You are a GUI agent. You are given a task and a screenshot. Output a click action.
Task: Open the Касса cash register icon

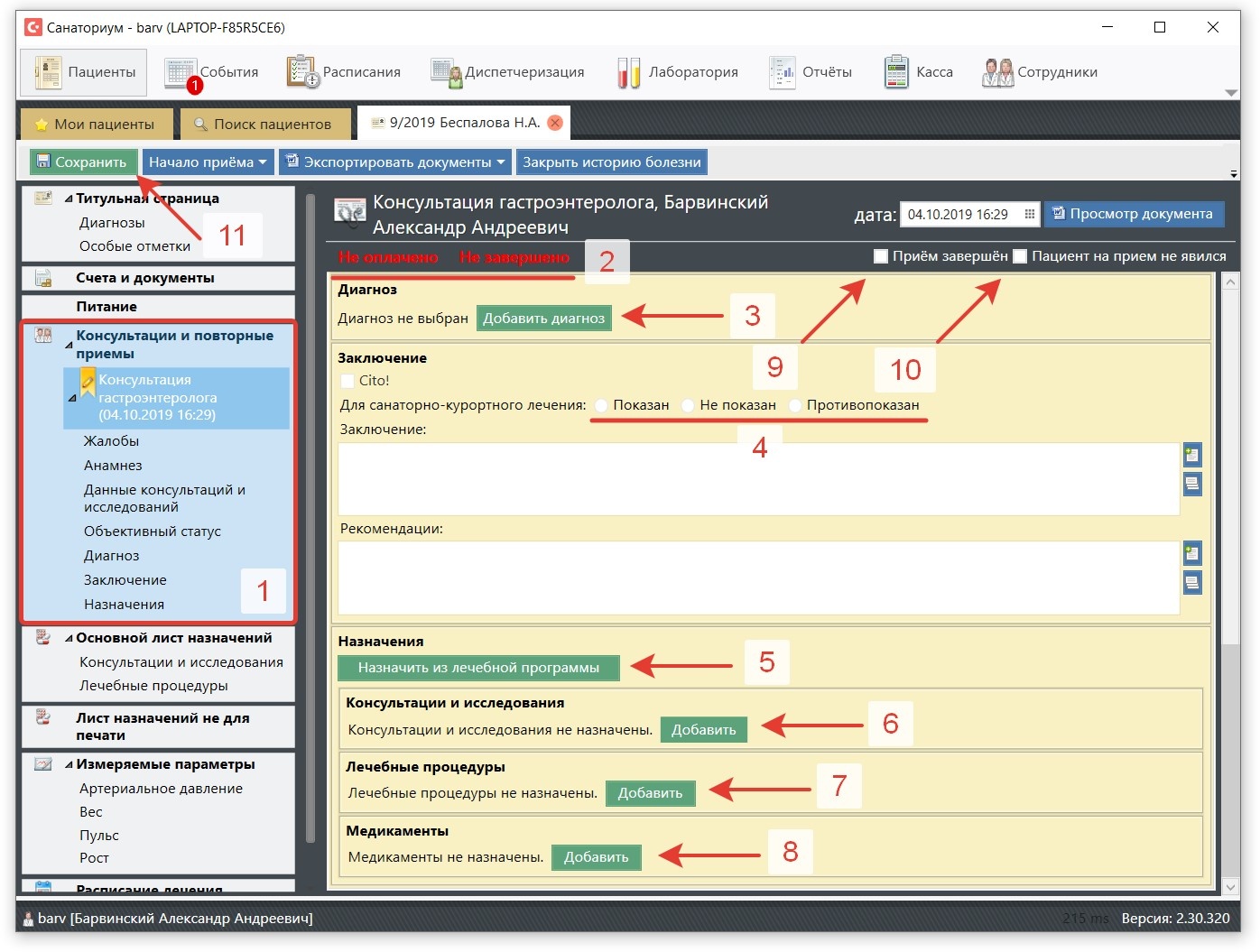click(x=896, y=72)
